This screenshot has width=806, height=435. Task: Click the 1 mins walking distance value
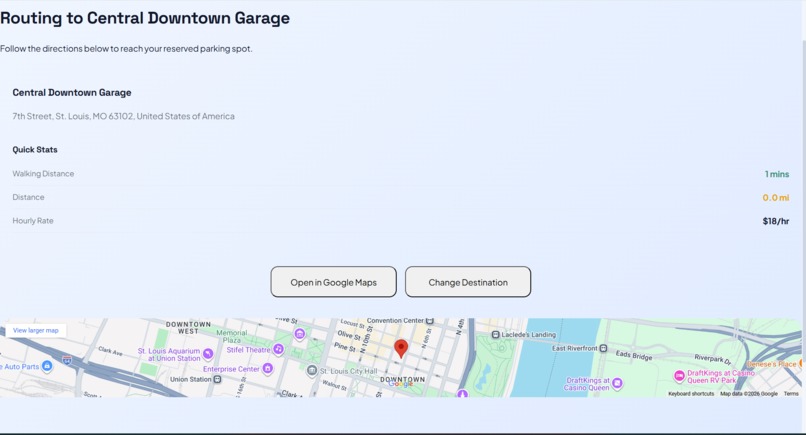coord(777,174)
